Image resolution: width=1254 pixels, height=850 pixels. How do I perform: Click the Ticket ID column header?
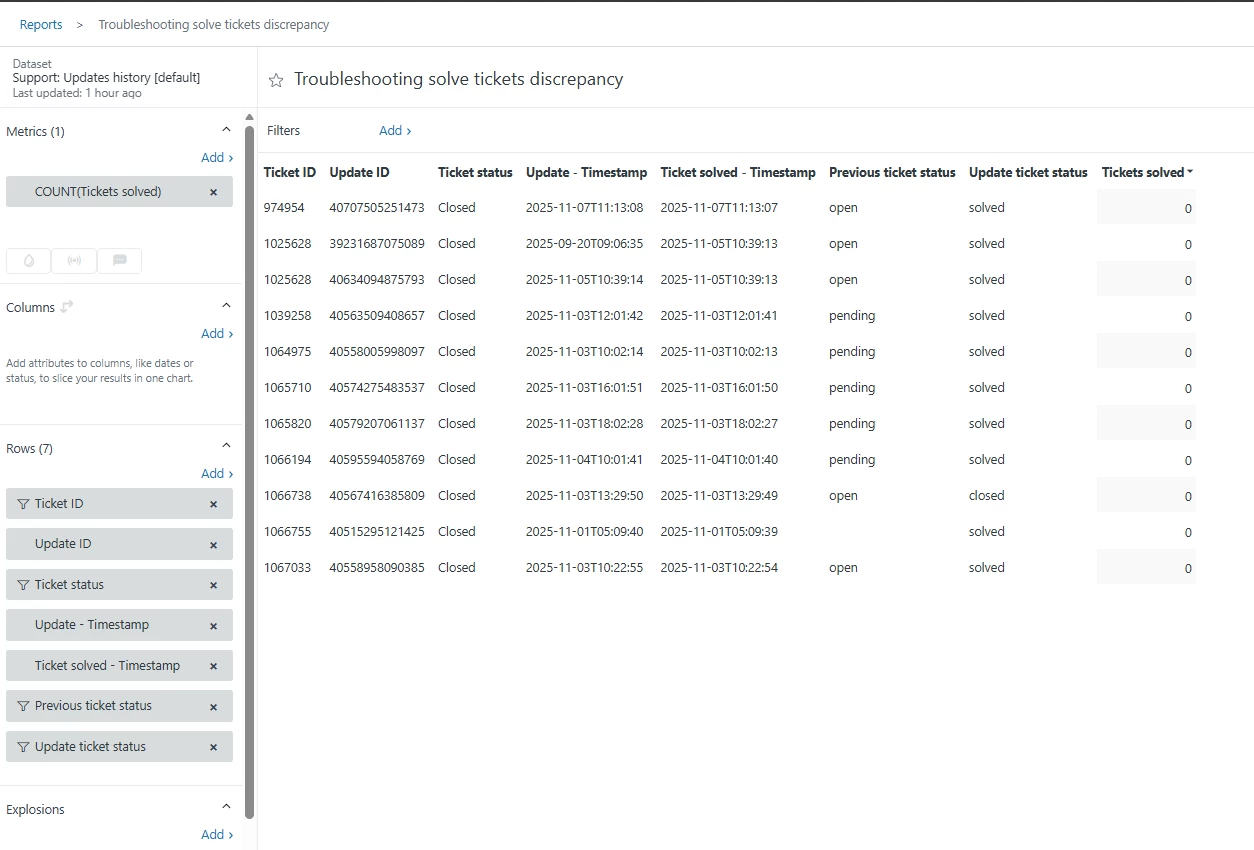pos(290,173)
